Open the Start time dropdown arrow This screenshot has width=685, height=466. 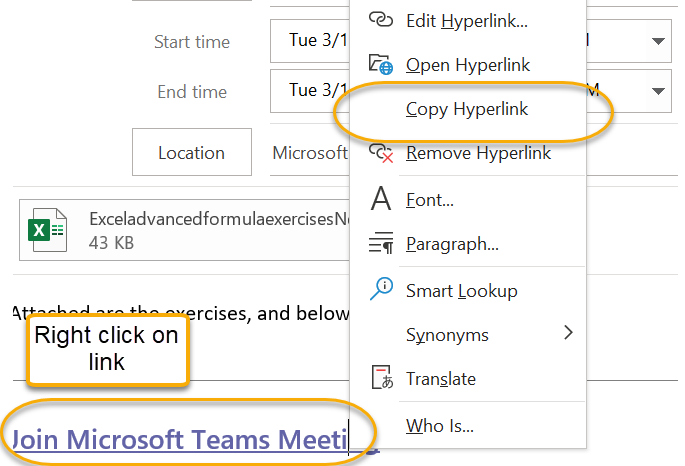pos(658,41)
